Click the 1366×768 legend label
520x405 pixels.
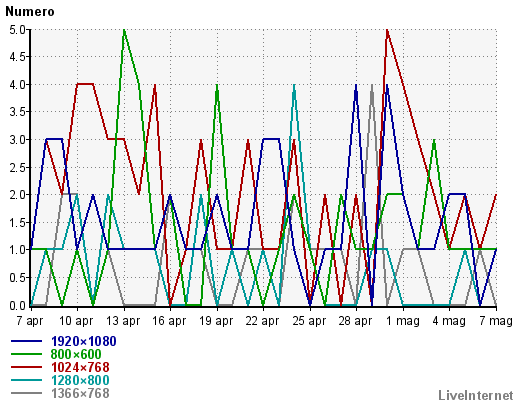[x=80, y=393]
